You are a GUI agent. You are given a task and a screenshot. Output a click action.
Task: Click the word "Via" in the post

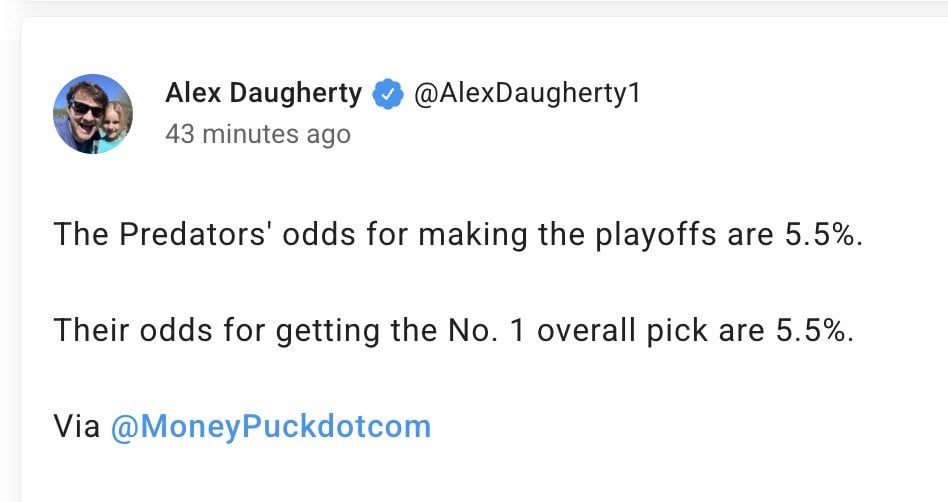point(77,427)
